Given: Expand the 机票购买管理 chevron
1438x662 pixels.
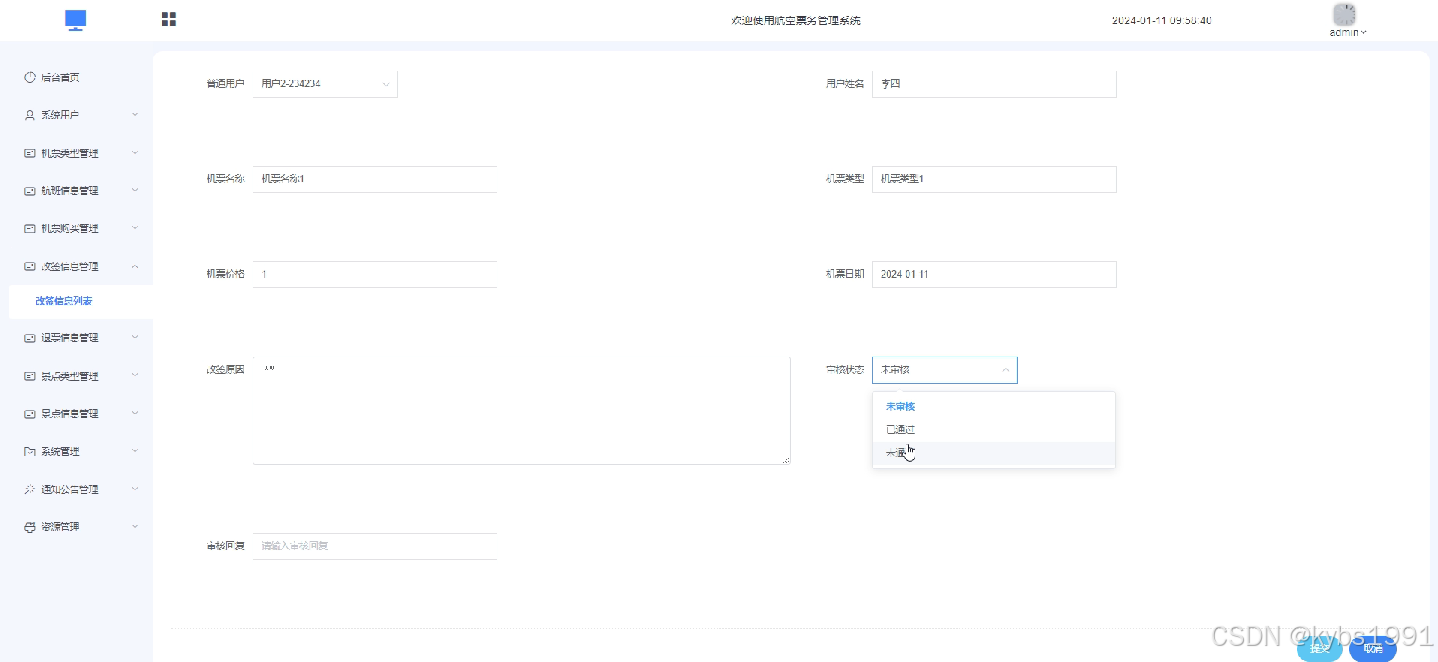Looking at the screenshot, I should 135,228.
